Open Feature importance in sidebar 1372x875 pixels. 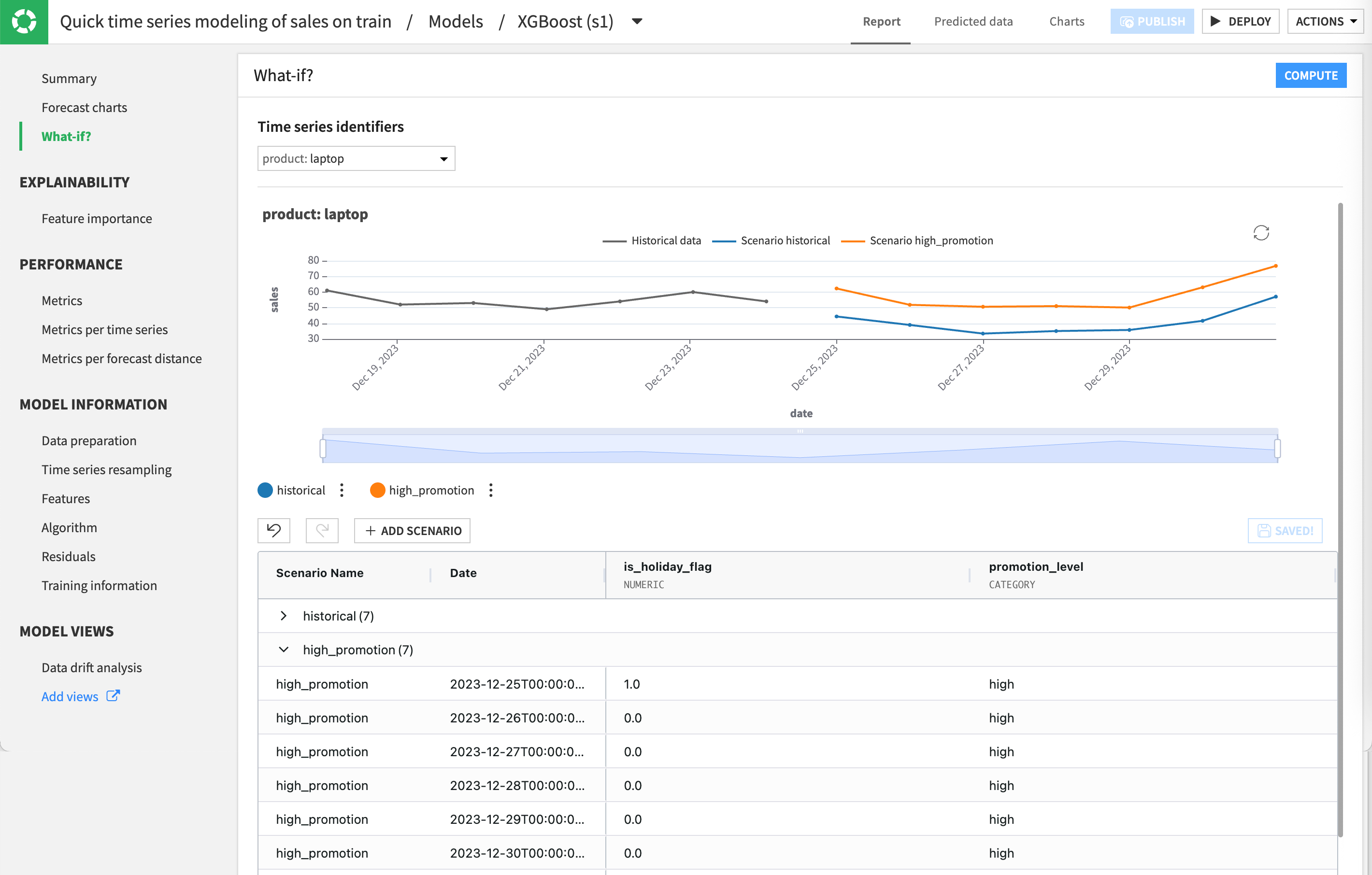(96, 218)
